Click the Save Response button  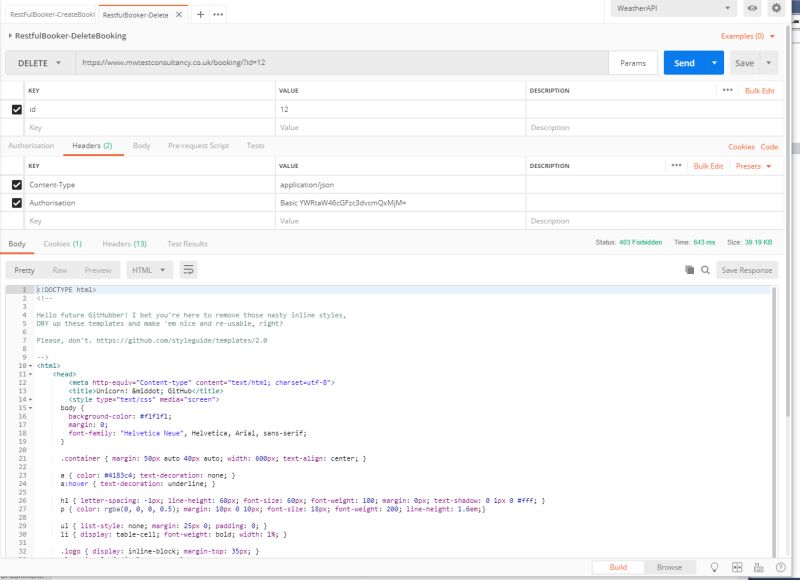747,270
